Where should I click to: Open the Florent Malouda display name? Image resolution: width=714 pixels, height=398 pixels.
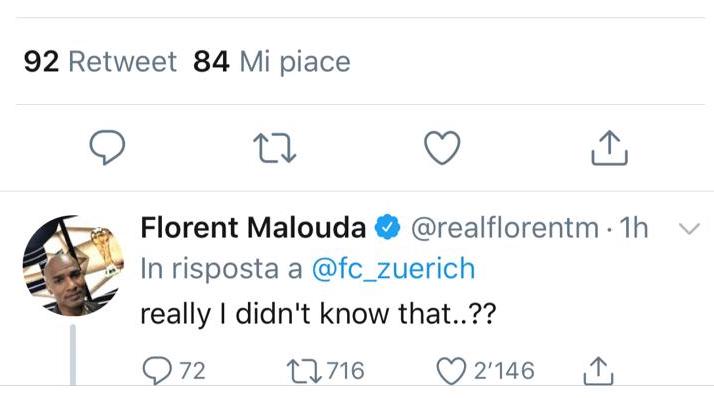tap(253, 227)
